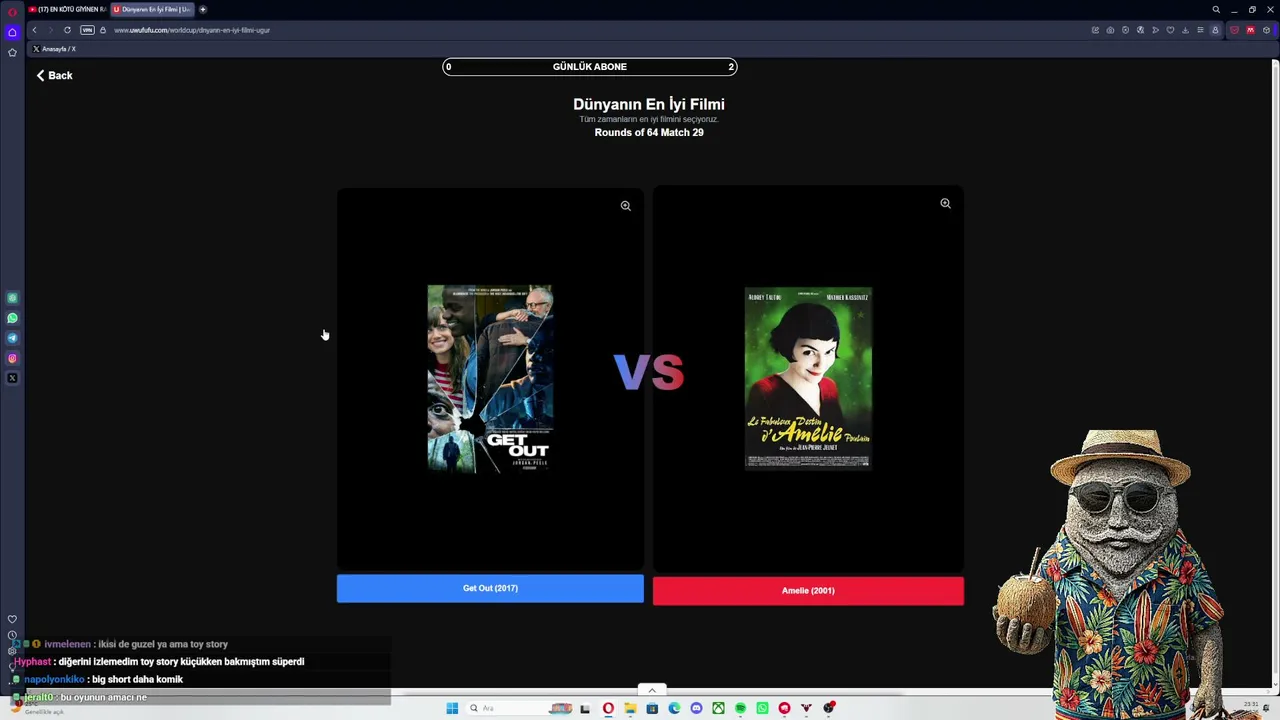This screenshot has height=720, width=1280.
Task: Vote for Get Out (2017)
Action: click(490, 588)
